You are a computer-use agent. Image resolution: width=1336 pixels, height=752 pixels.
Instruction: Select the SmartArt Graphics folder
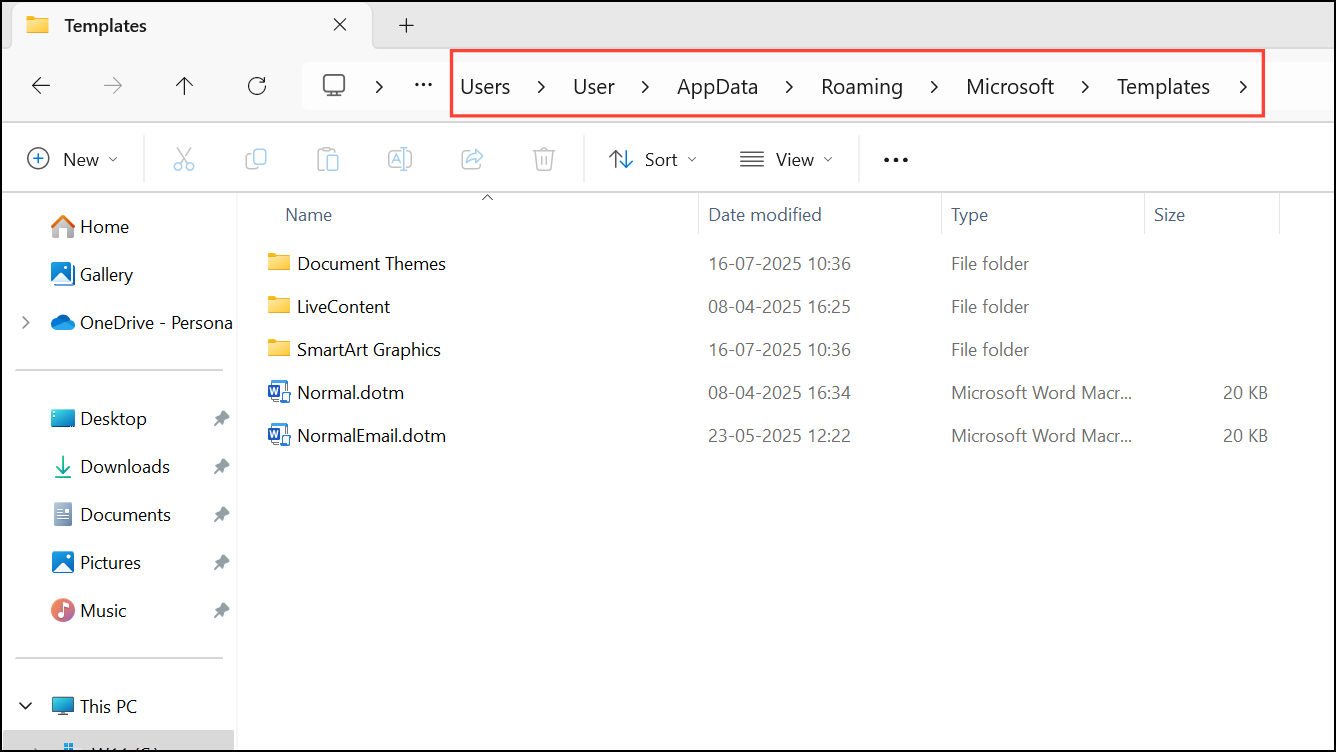click(x=368, y=349)
